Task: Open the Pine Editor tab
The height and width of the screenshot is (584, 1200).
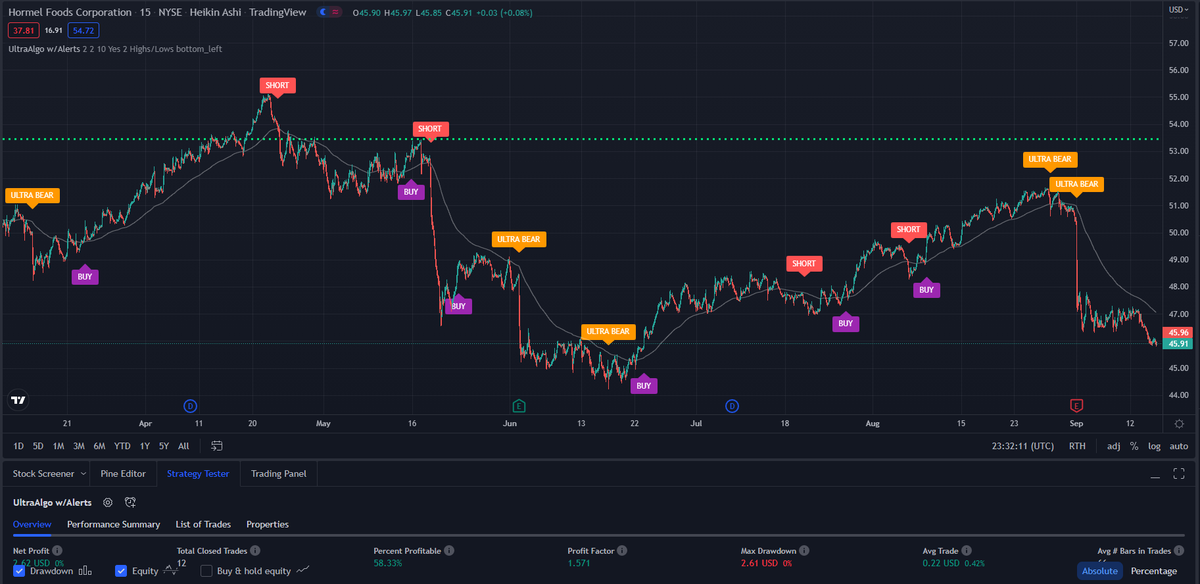Action: (124, 473)
